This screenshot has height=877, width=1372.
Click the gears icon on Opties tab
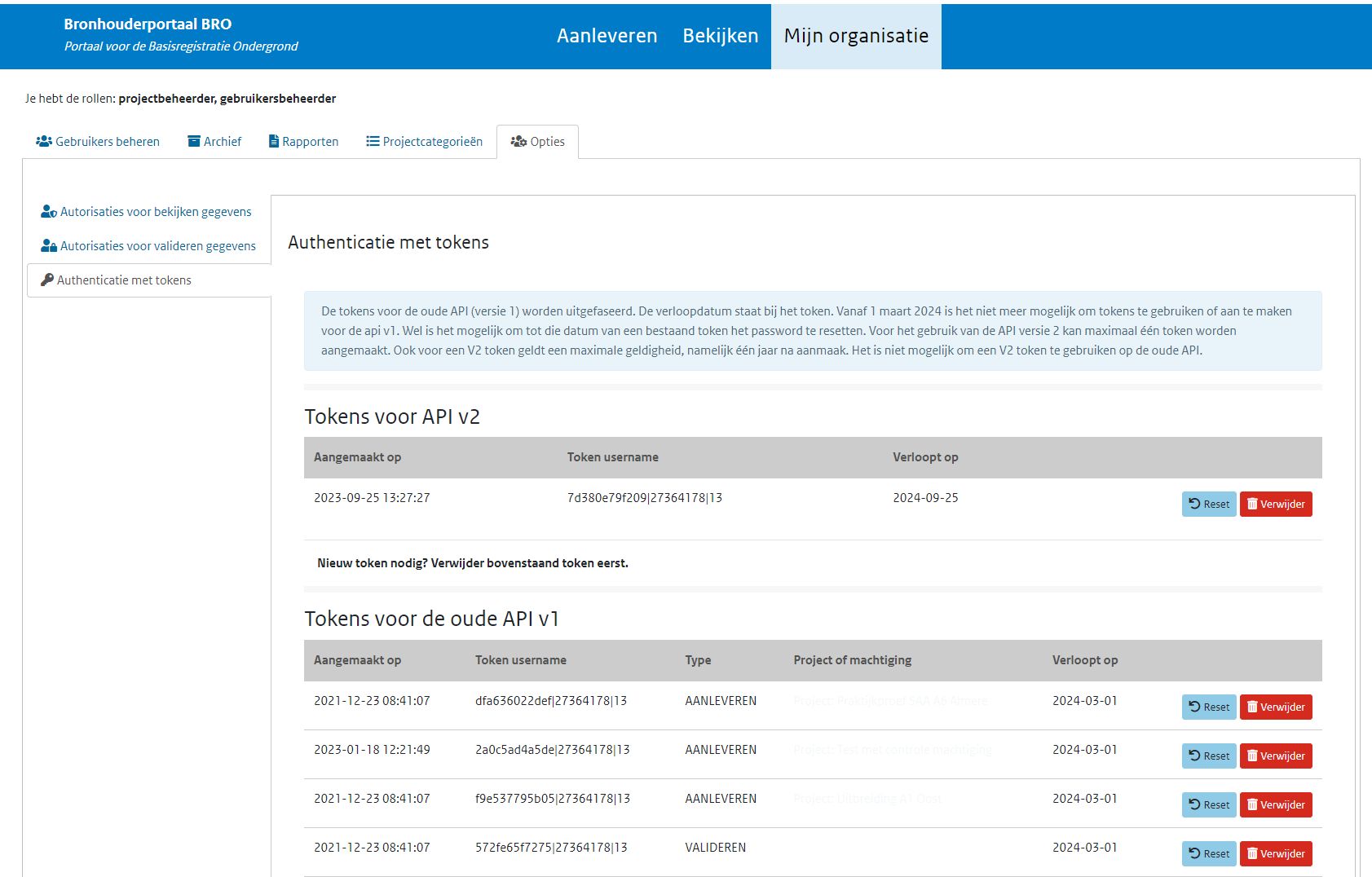pyautogui.click(x=518, y=141)
